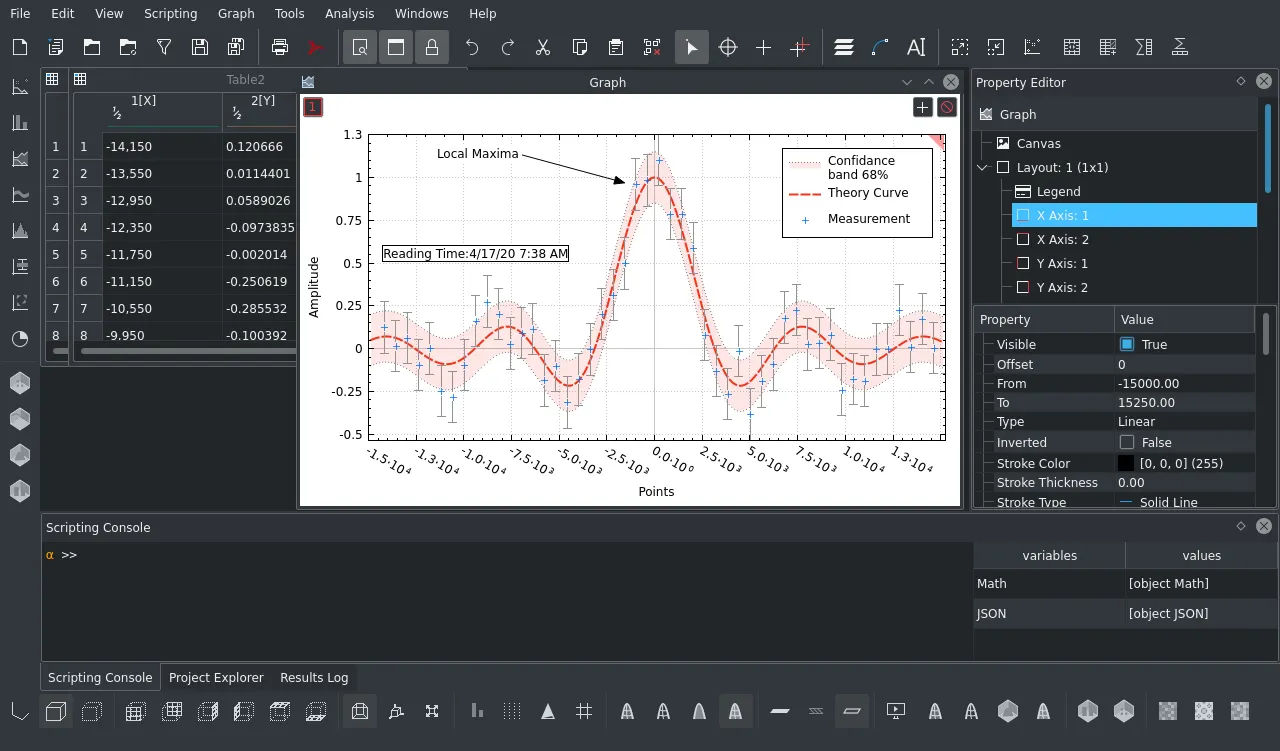Image resolution: width=1280 pixels, height=751 pixels.
Task: Open the Scripting menu
Action: point(170,13)
